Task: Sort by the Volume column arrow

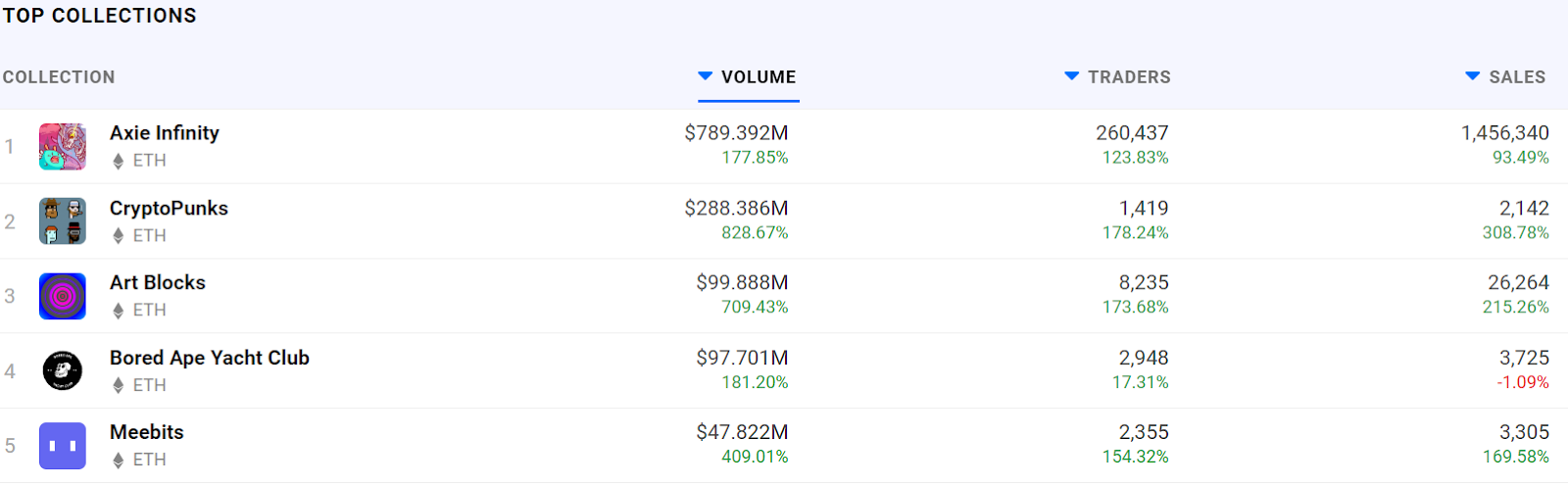Action: tap(705, 75)
